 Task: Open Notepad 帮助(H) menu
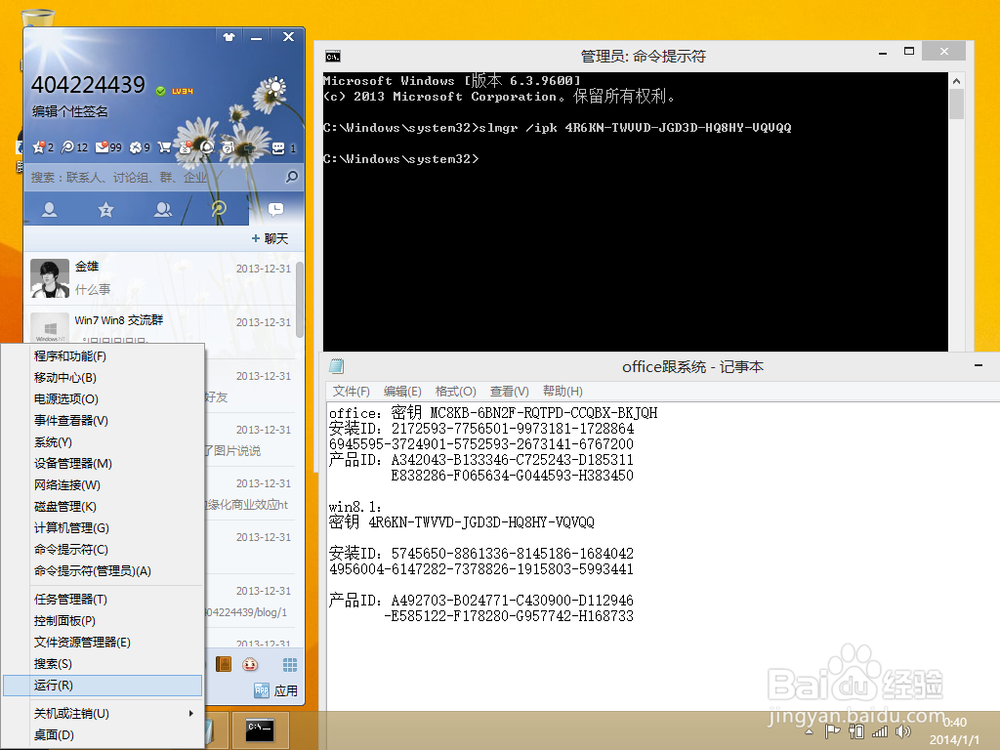pyautogui.click(x=562, y=392)
